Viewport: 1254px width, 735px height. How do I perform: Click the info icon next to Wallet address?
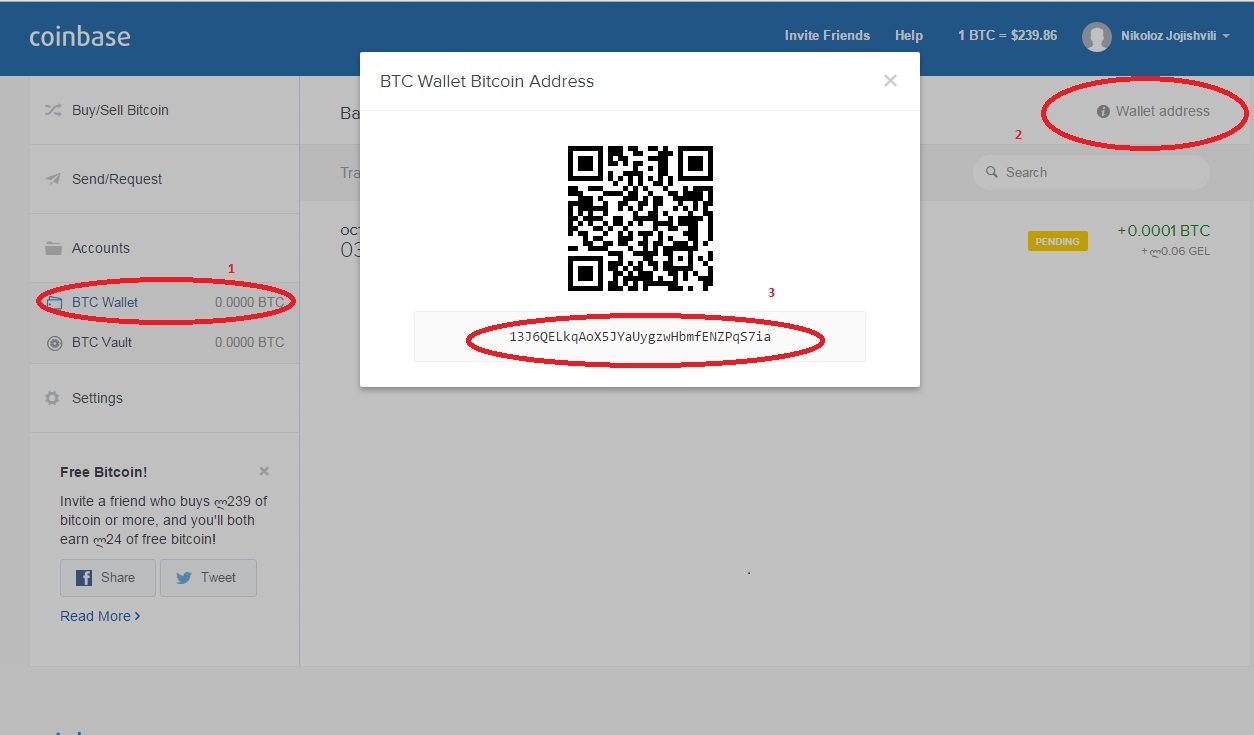coord(1103,111)
